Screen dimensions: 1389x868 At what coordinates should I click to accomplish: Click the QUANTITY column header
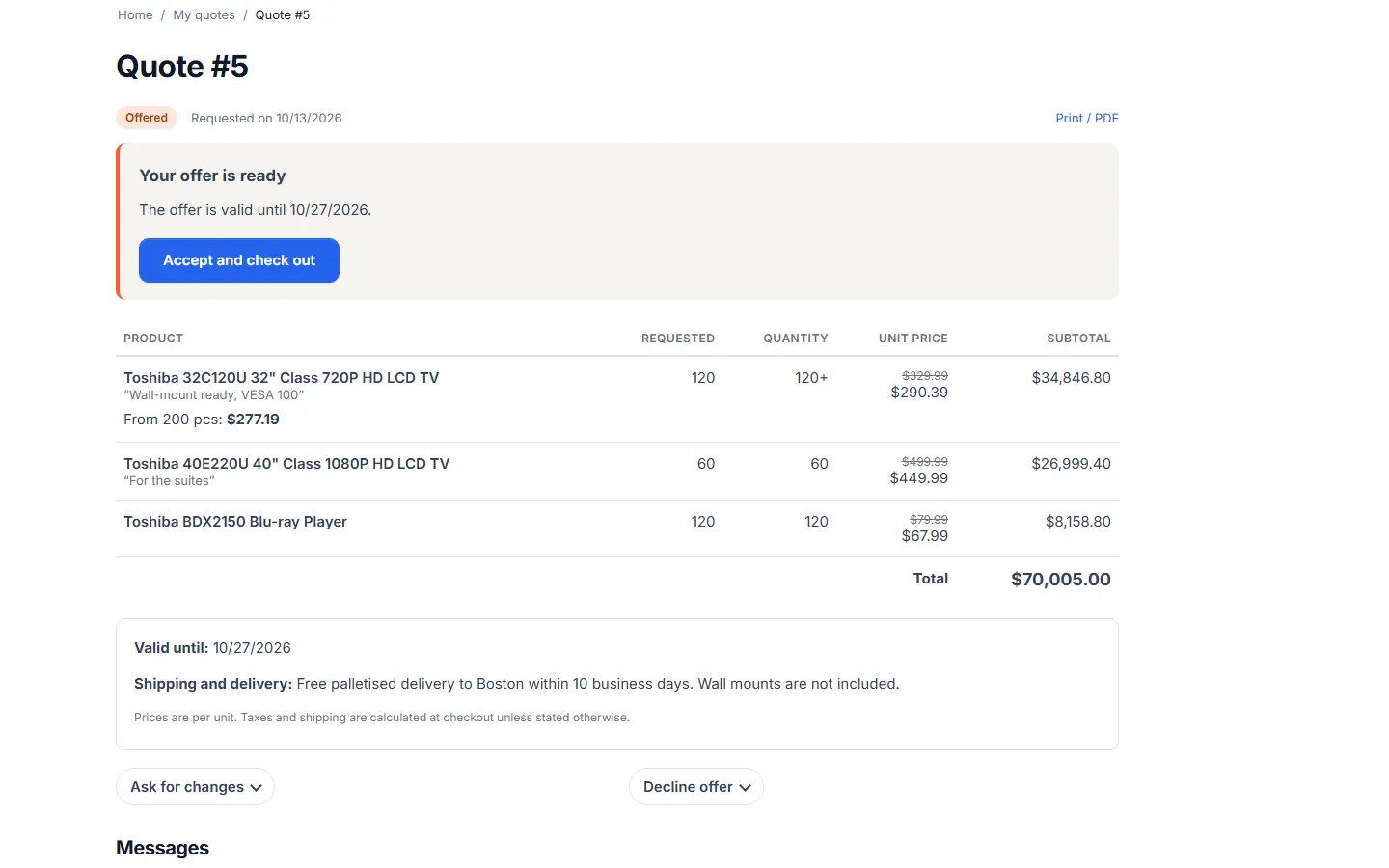click(x=796, y=338)
